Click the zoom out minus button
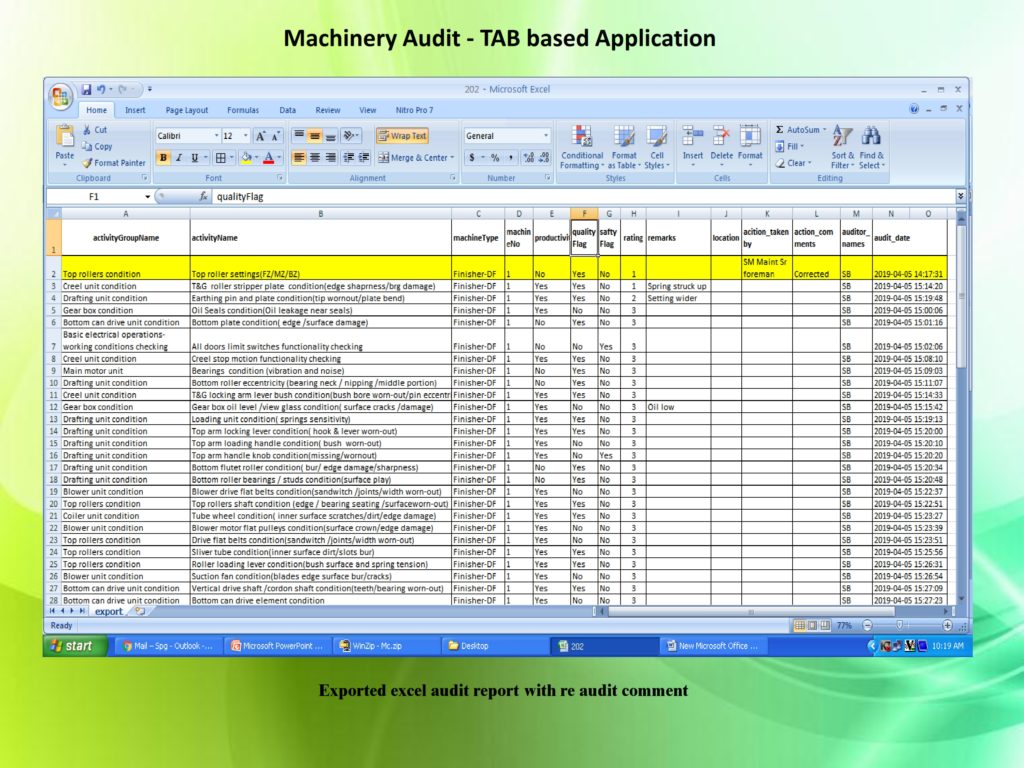This screenshot has width=1024, height=768. click(867, 626)
